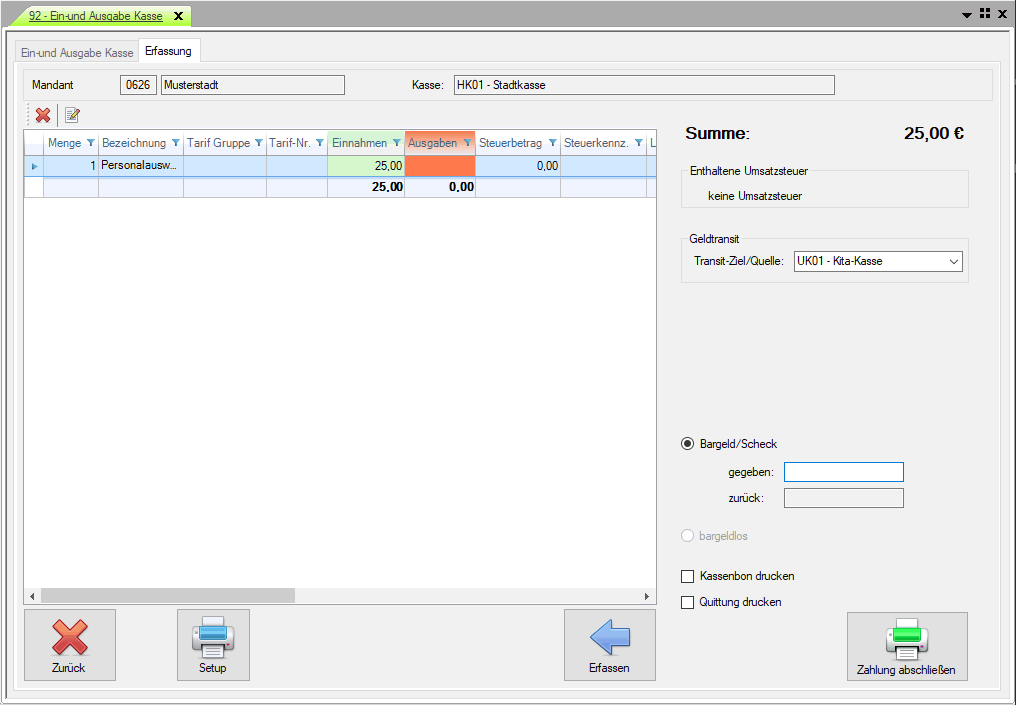Click the Steuerbetrag column filter icon
The height and width of the screenshot is (705, 1016).
[553, 143]
